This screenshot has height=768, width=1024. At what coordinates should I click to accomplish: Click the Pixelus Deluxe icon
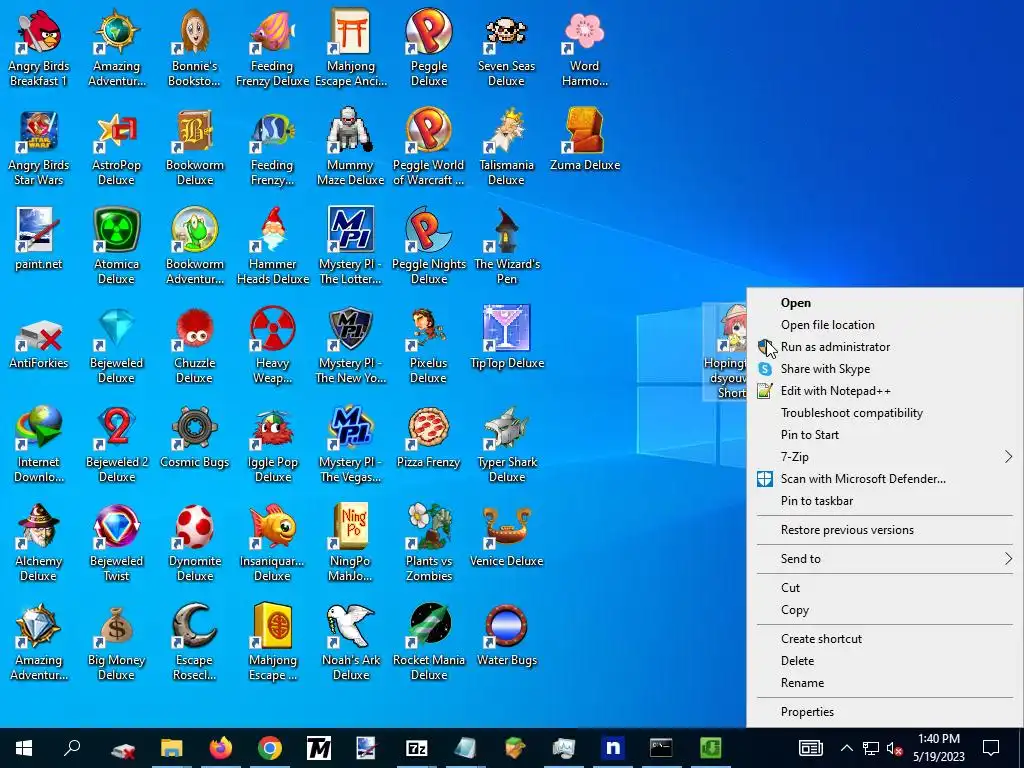(x=428, y=329)
